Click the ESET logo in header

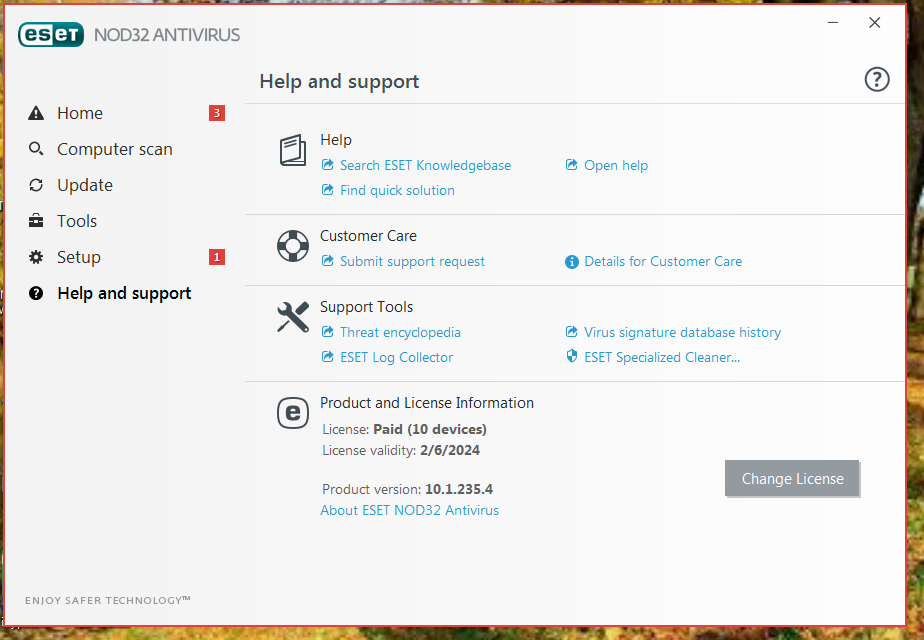[51, 35]
